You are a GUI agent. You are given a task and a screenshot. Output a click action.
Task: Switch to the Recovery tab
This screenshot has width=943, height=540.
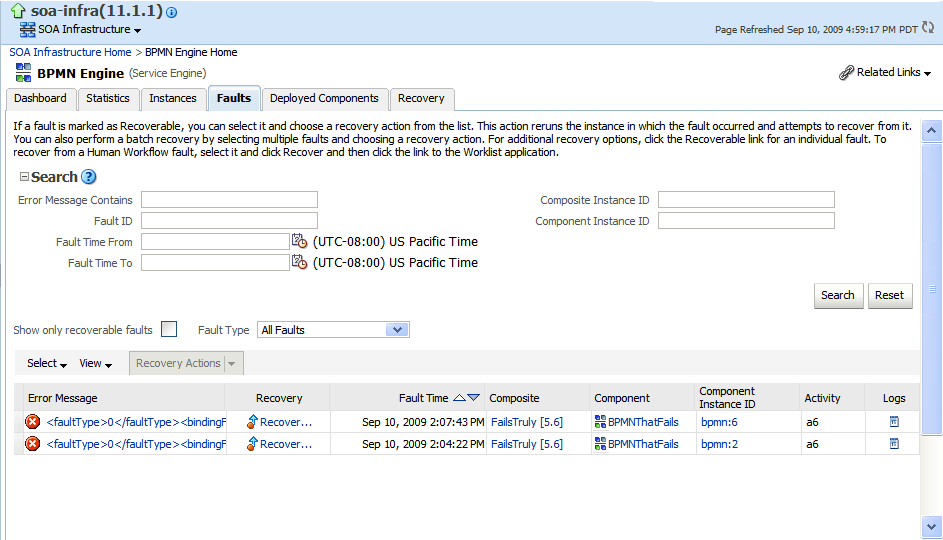pos(421,99)
